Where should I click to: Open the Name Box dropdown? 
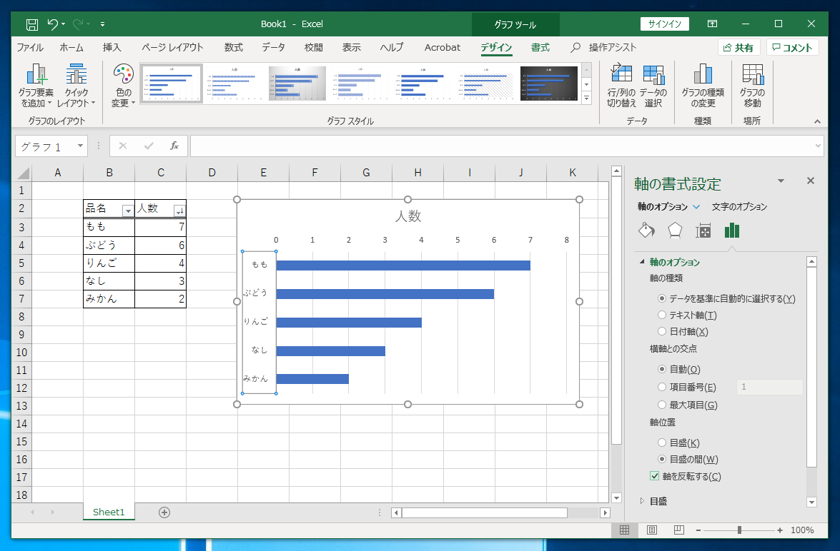(x=80, y=146)
